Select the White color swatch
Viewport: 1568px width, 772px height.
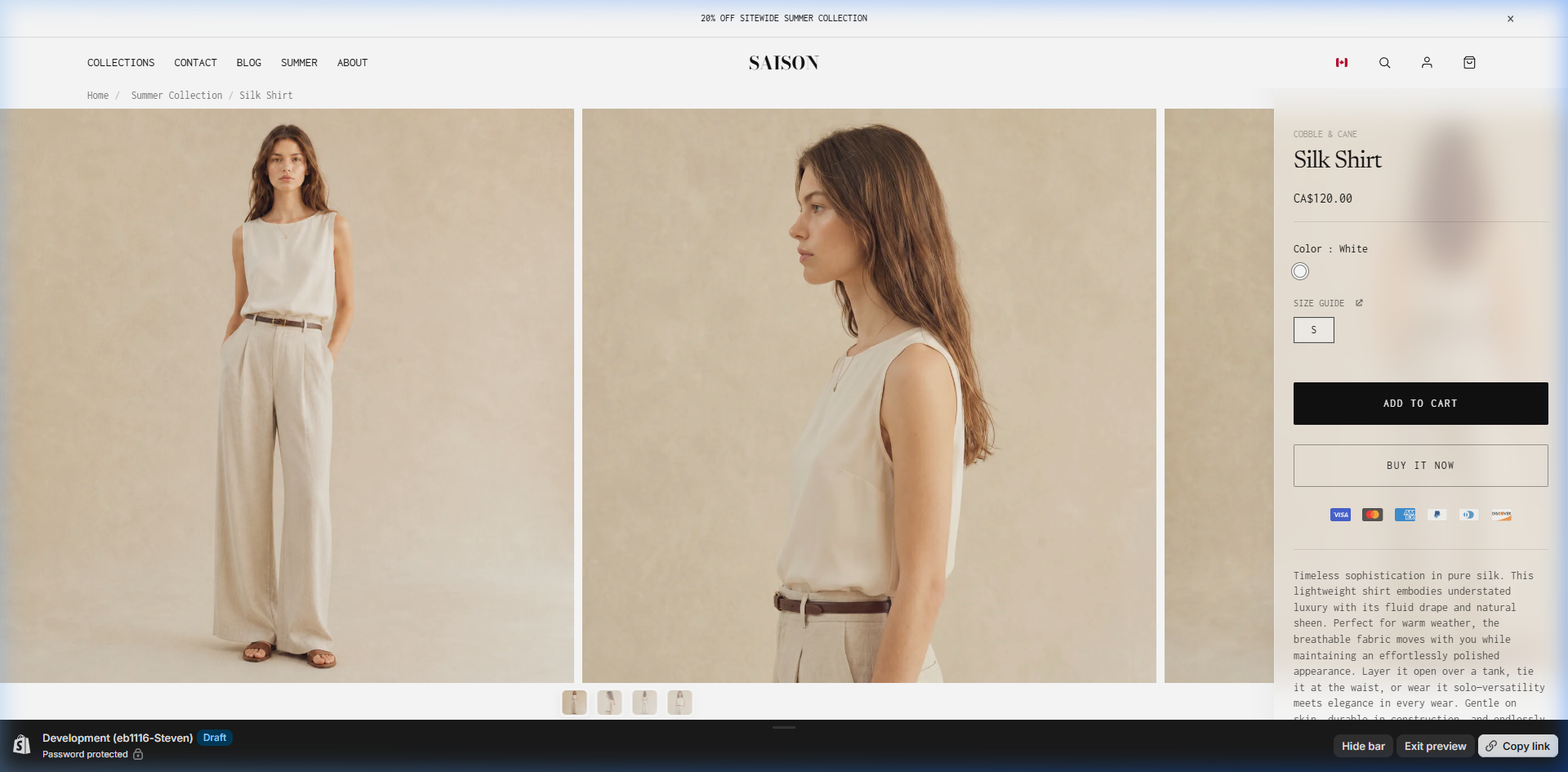(x=1300, y=271)
